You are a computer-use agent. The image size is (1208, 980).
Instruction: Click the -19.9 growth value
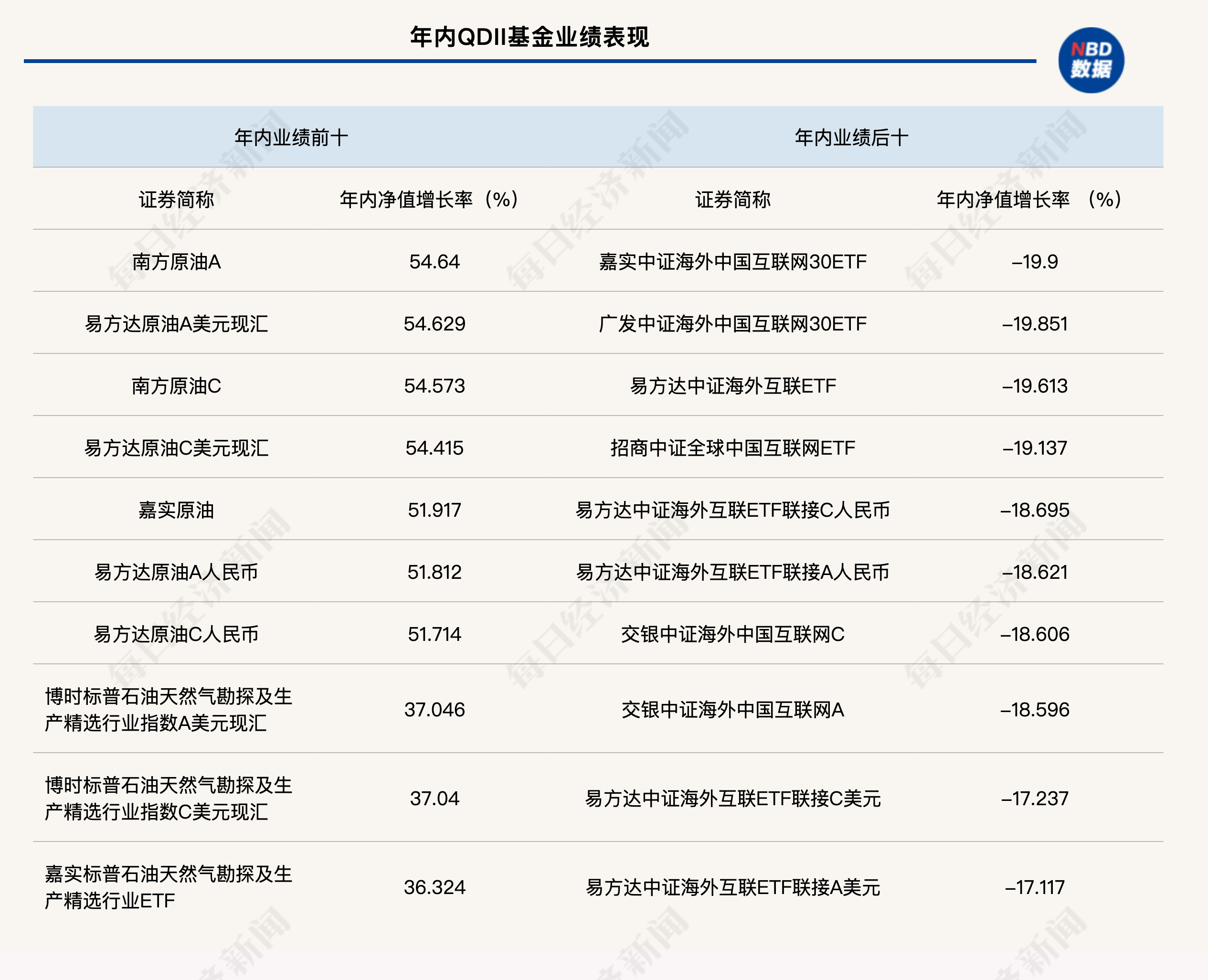click(1034, 261)
